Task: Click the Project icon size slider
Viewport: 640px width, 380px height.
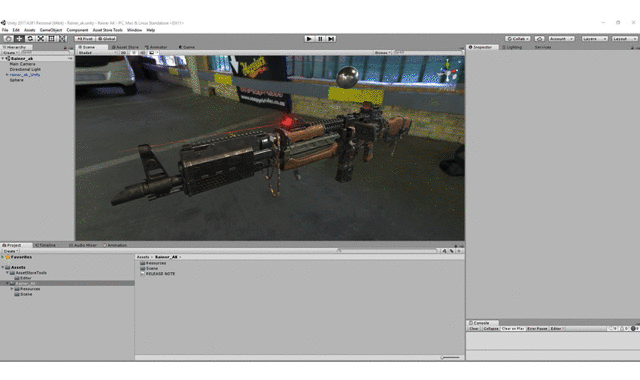Action: 450,358
